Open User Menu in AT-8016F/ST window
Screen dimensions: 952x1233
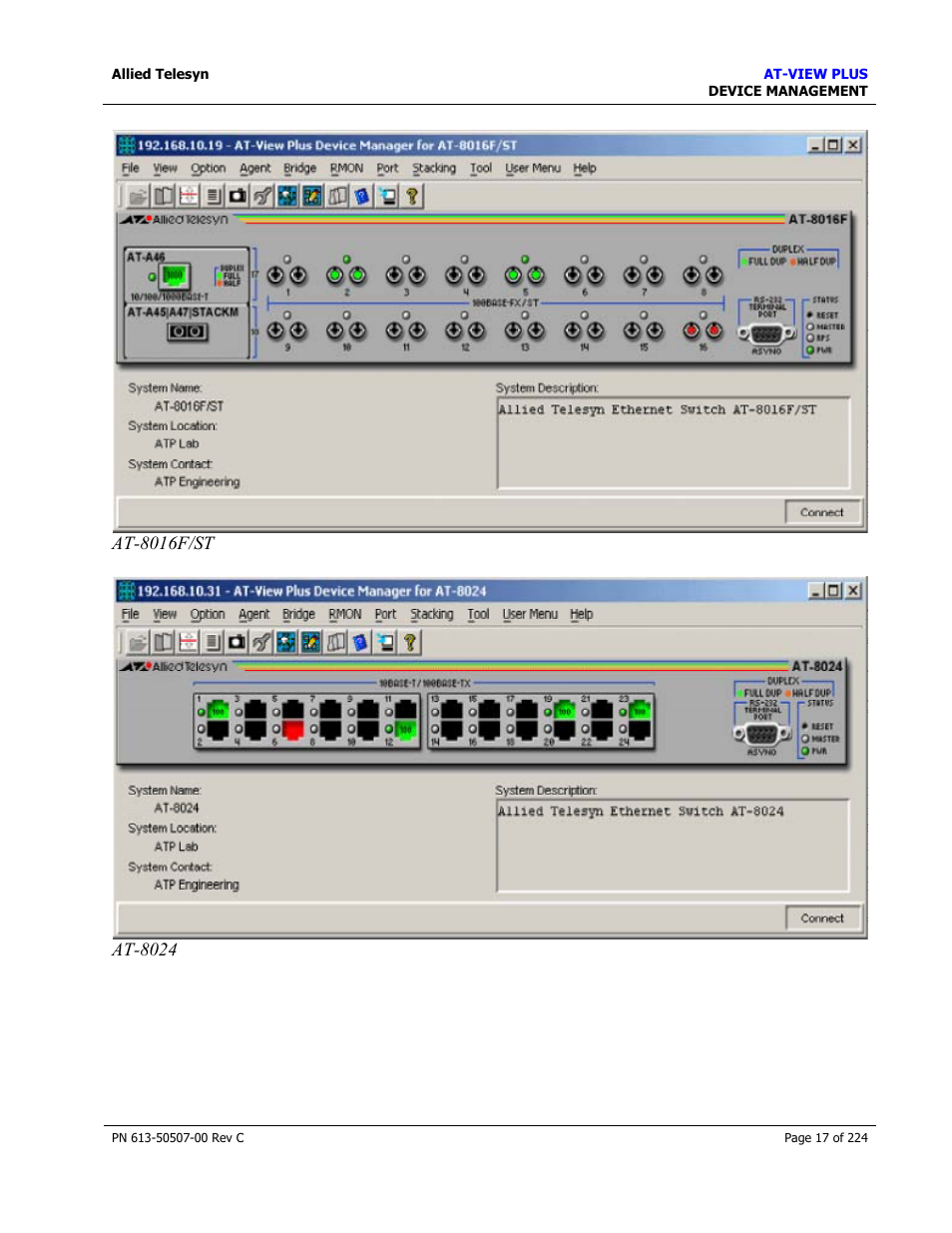pos(533,168)
